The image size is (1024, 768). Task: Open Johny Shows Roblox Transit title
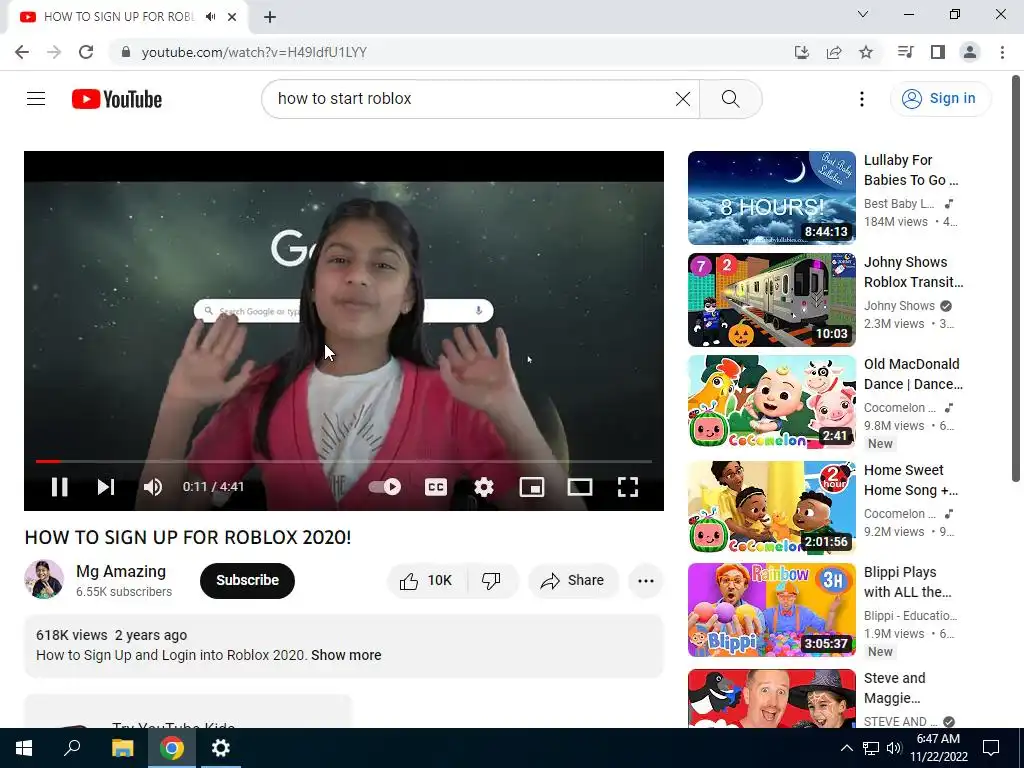pos(913,272)
